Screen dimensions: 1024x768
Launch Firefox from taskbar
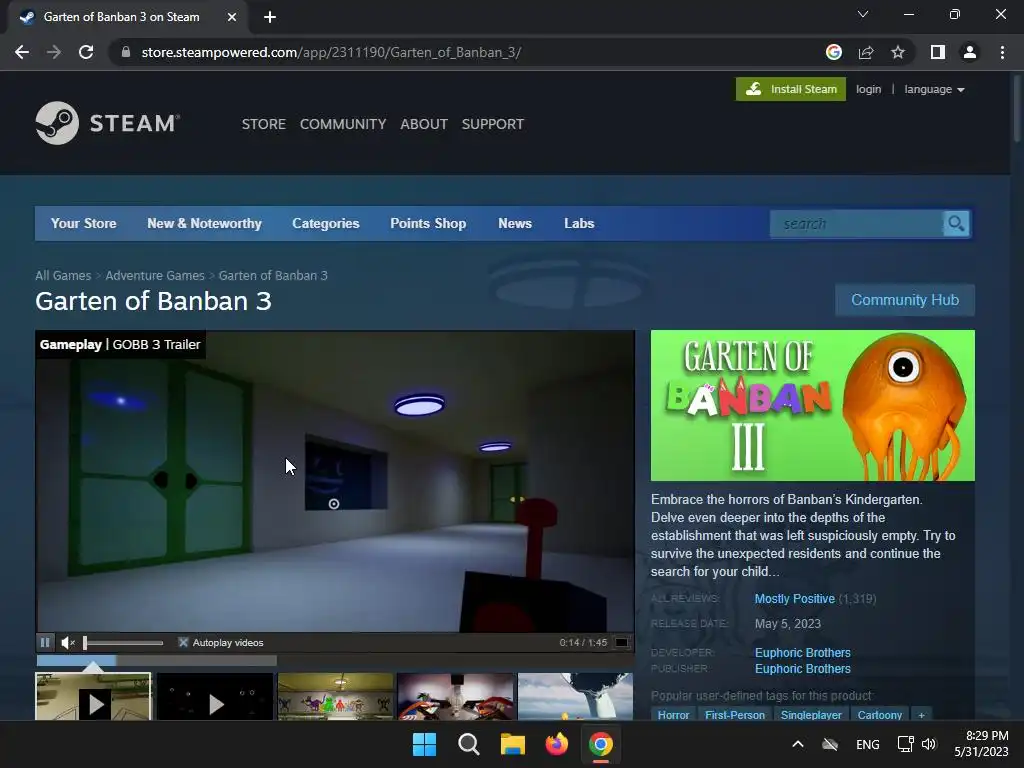[x=557, y=744]
